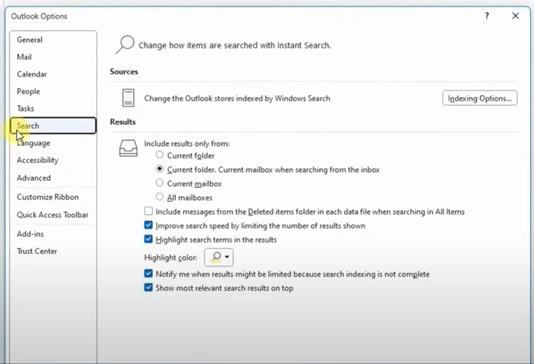Select the Current folder radio option
The image size is (534, 364).
[x=159, y=155]
